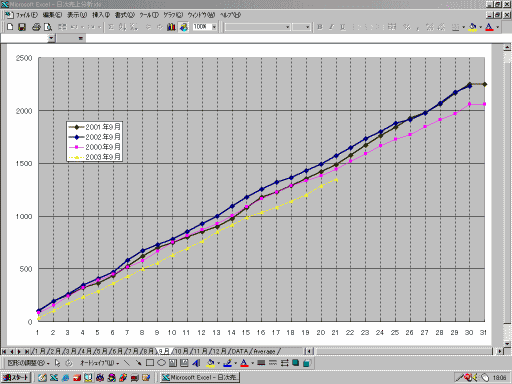Switch to the 10月 sheet tab

click(x=182, y=351)
